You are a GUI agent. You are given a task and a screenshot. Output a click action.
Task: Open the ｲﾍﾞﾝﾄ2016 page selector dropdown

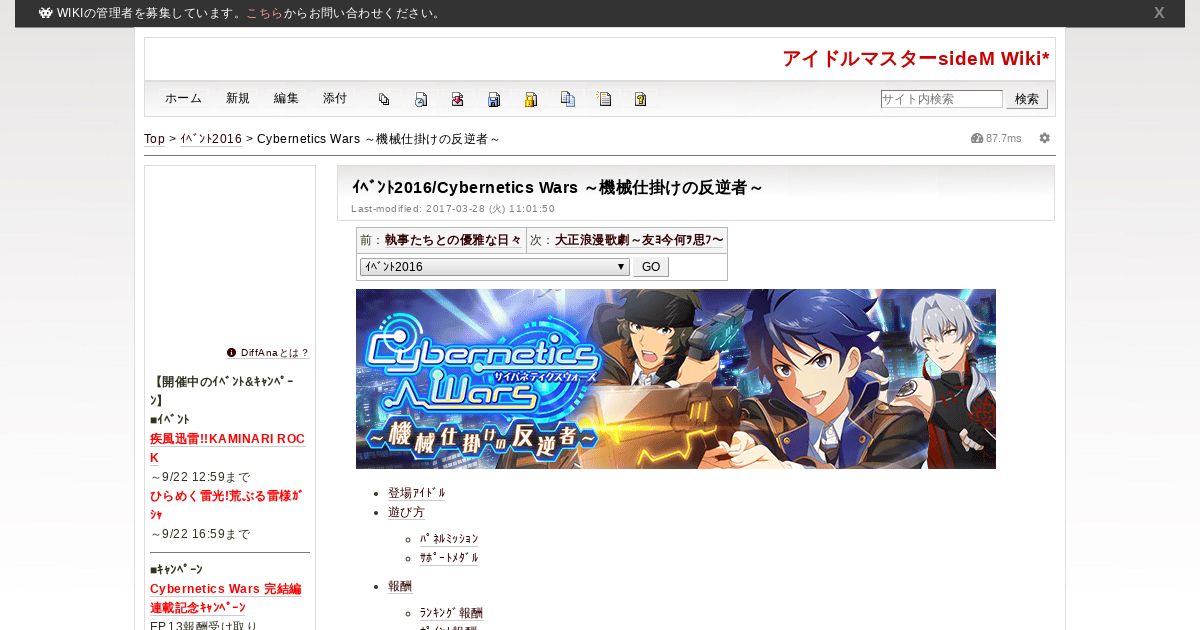click(x=495, y=267)
